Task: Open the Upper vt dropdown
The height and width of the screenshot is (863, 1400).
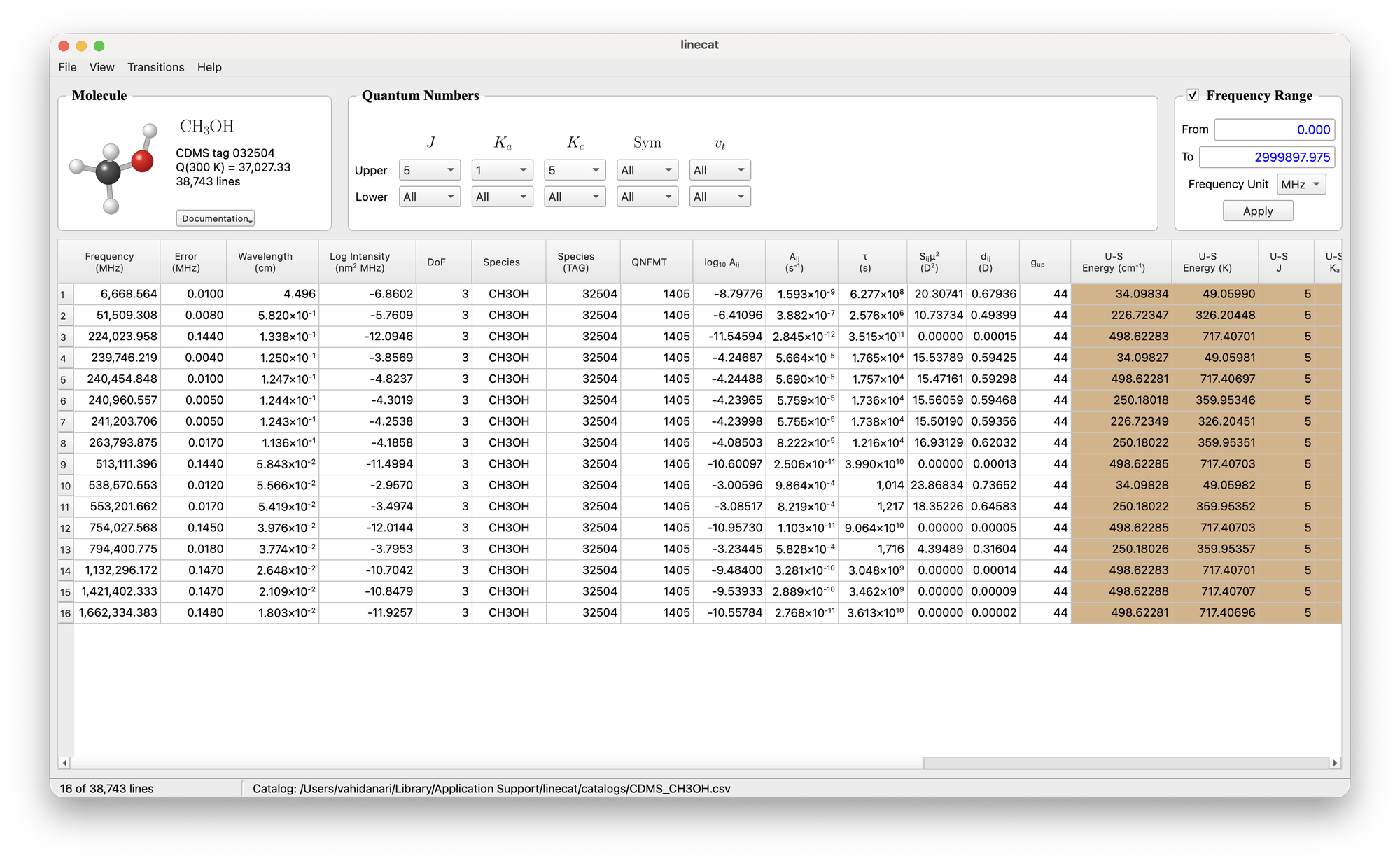Action: click(720, 170)
